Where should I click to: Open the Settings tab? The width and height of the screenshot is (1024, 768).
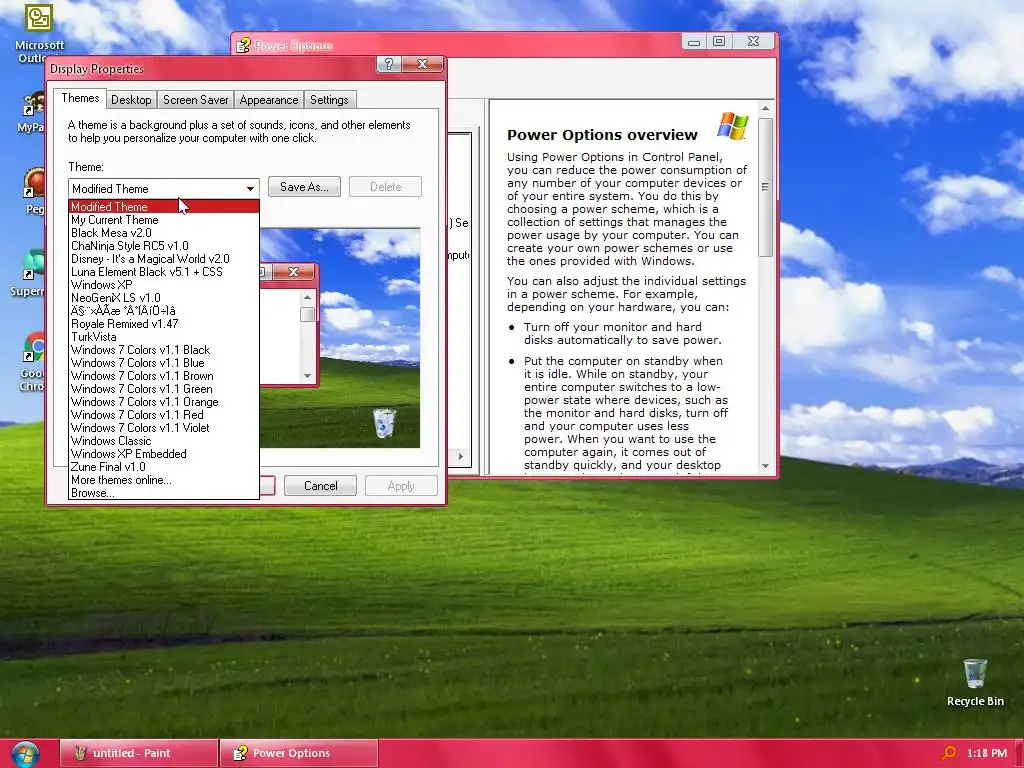(x=329, y=100)
